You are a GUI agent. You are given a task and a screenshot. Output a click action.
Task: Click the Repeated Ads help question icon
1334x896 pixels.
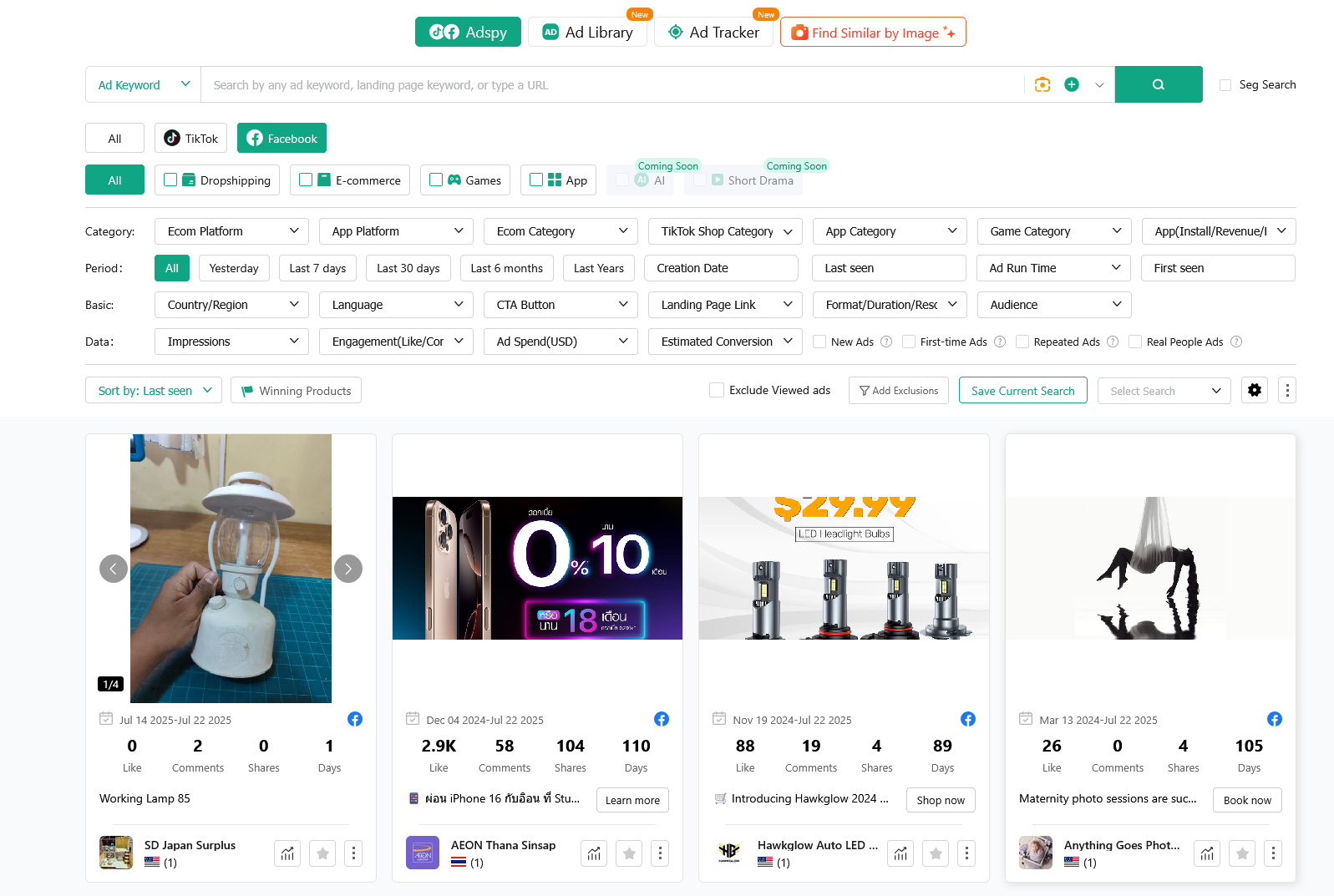point(1113,342)
